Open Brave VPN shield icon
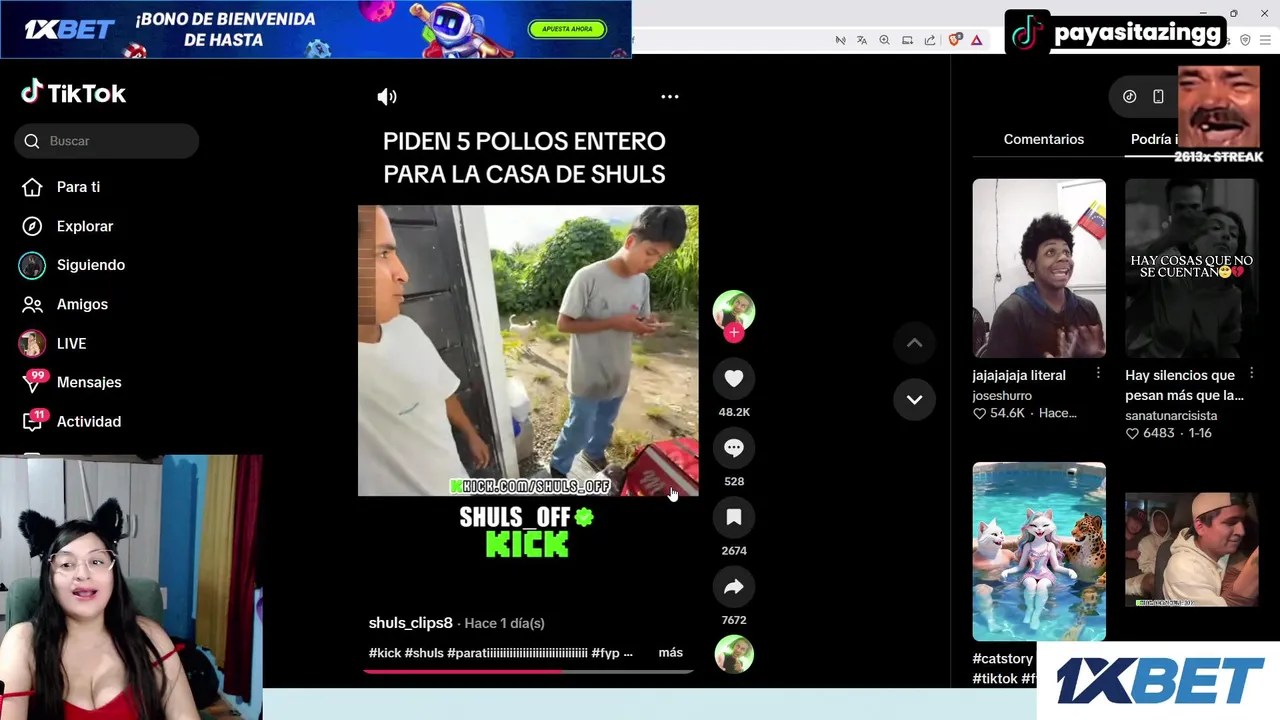1280x720 pixels. pos(1245,40)
